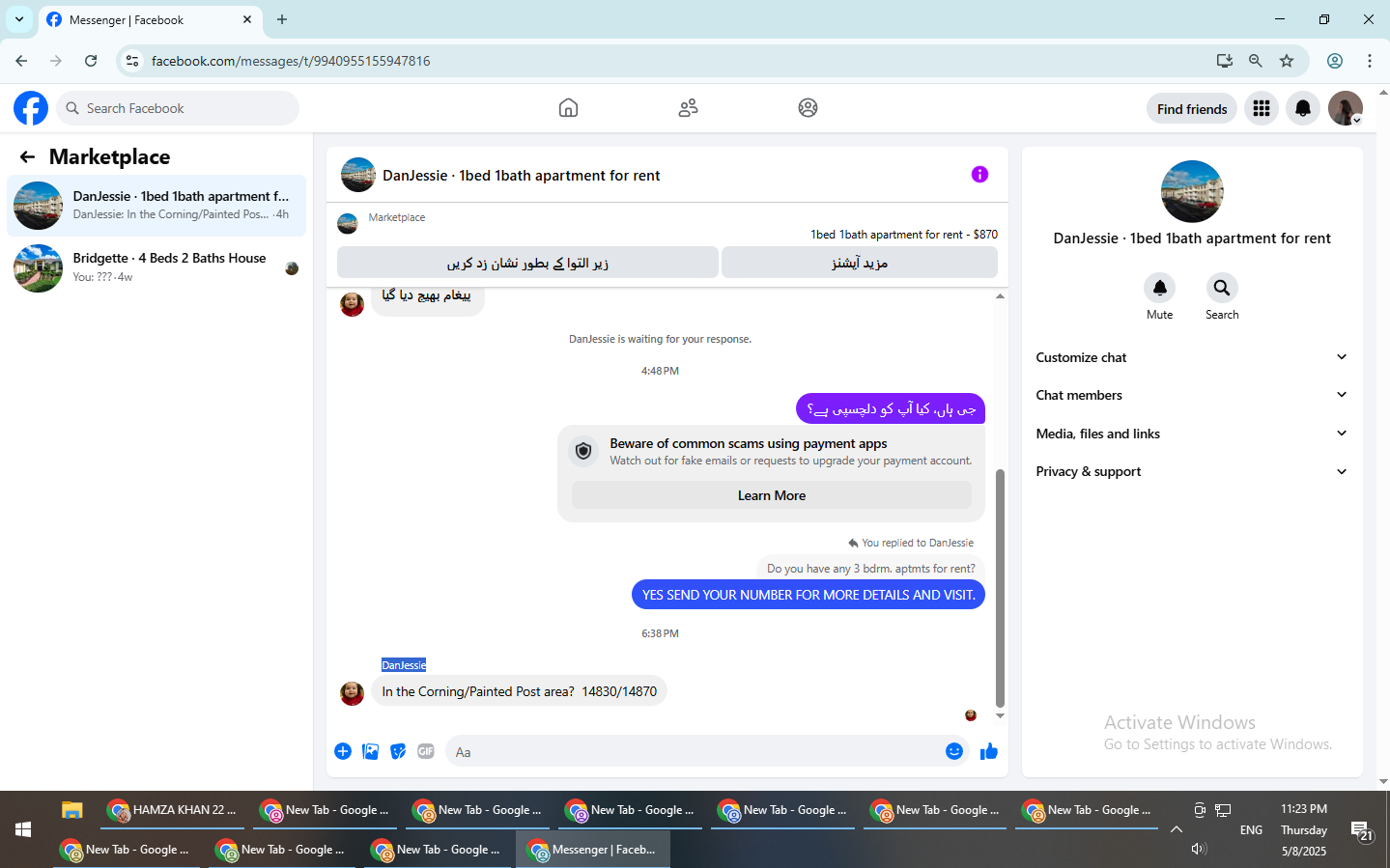Click the browser address bar URL
This screenshot has width=1390, height=868.
(x=291, y=61)
